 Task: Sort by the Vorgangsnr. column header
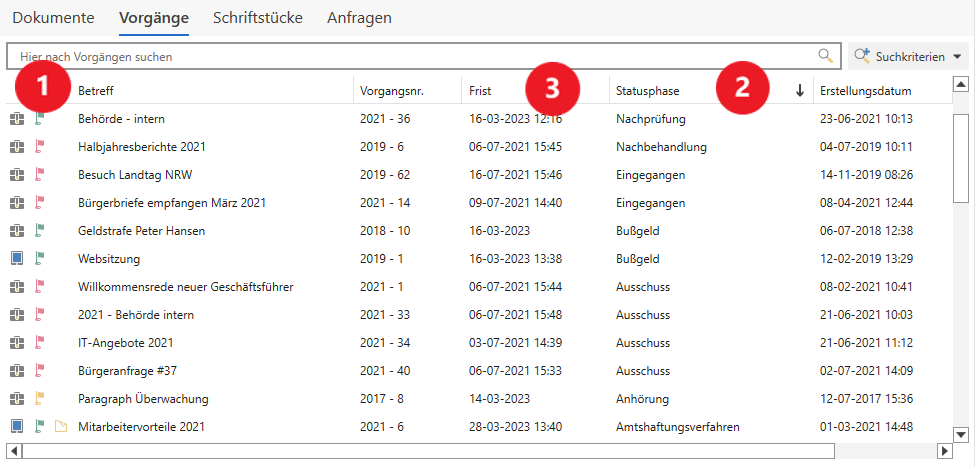(392, 91)
